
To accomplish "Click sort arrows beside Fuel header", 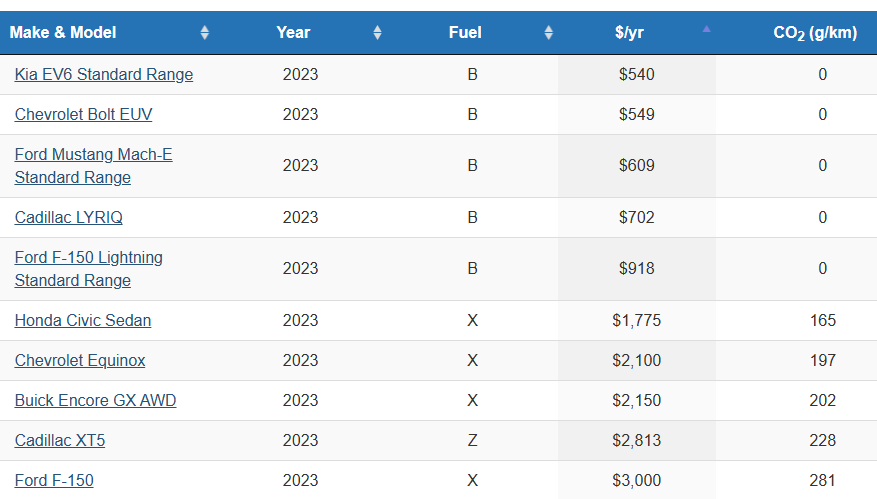I will click(548, 33).
